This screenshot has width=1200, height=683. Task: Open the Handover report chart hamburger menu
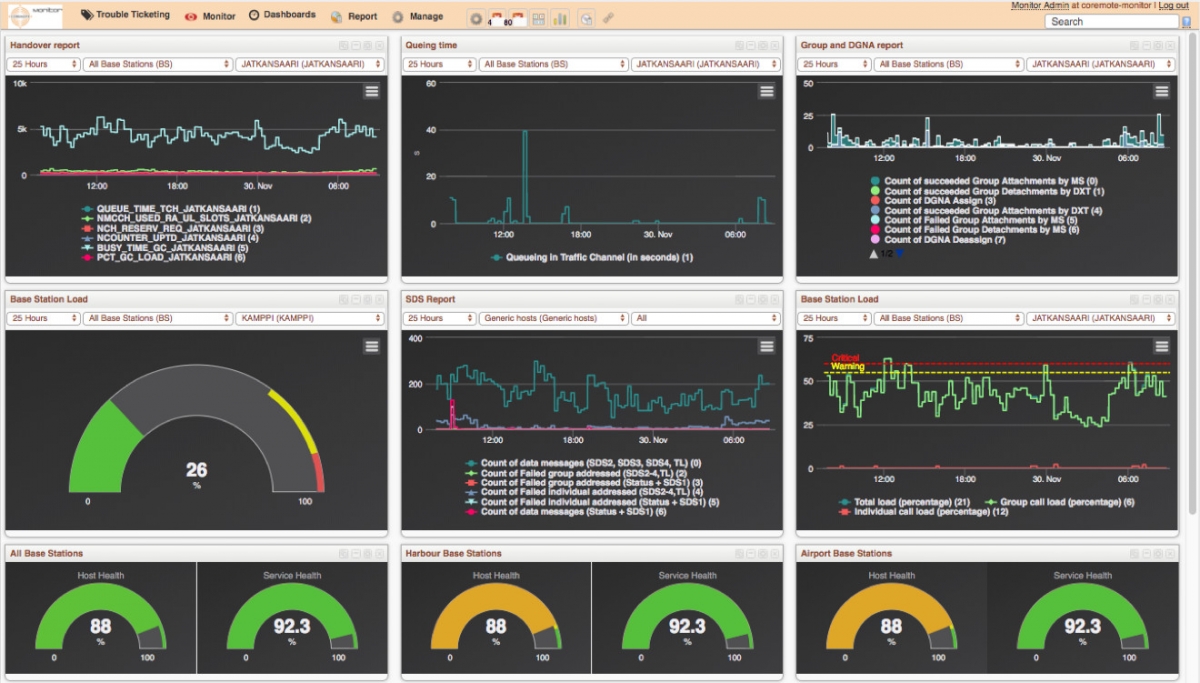pos(372,91)
